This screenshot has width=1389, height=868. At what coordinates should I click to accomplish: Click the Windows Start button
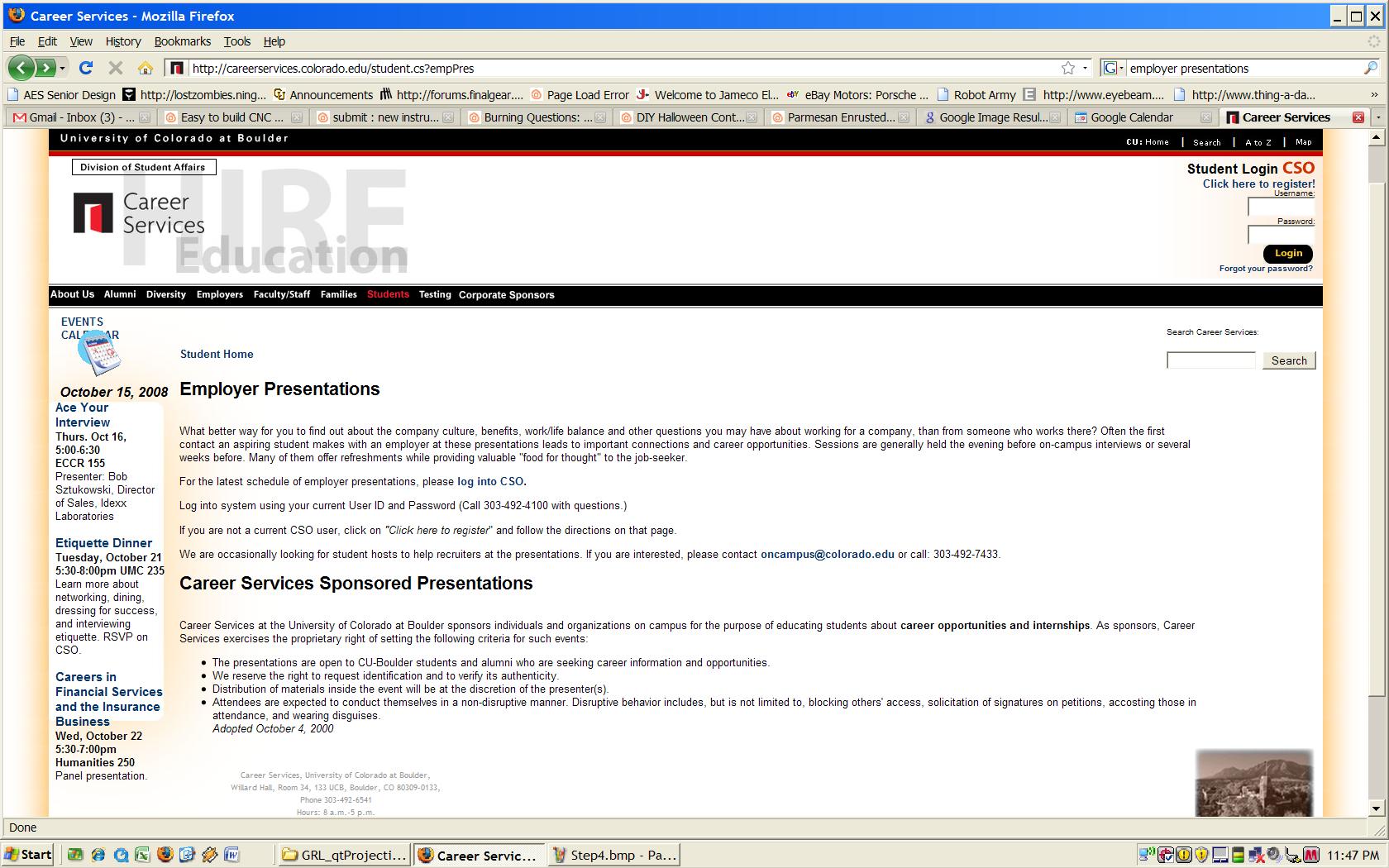pyautogui.click(x=28, y=855)
